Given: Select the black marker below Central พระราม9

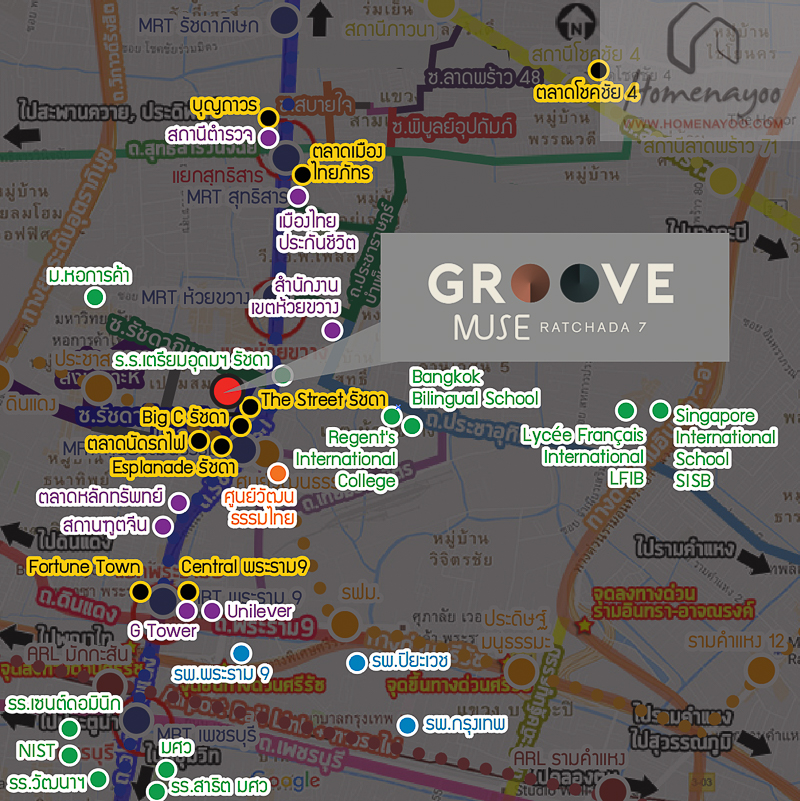Looking at the screenshot, I should tap(189, 592).
